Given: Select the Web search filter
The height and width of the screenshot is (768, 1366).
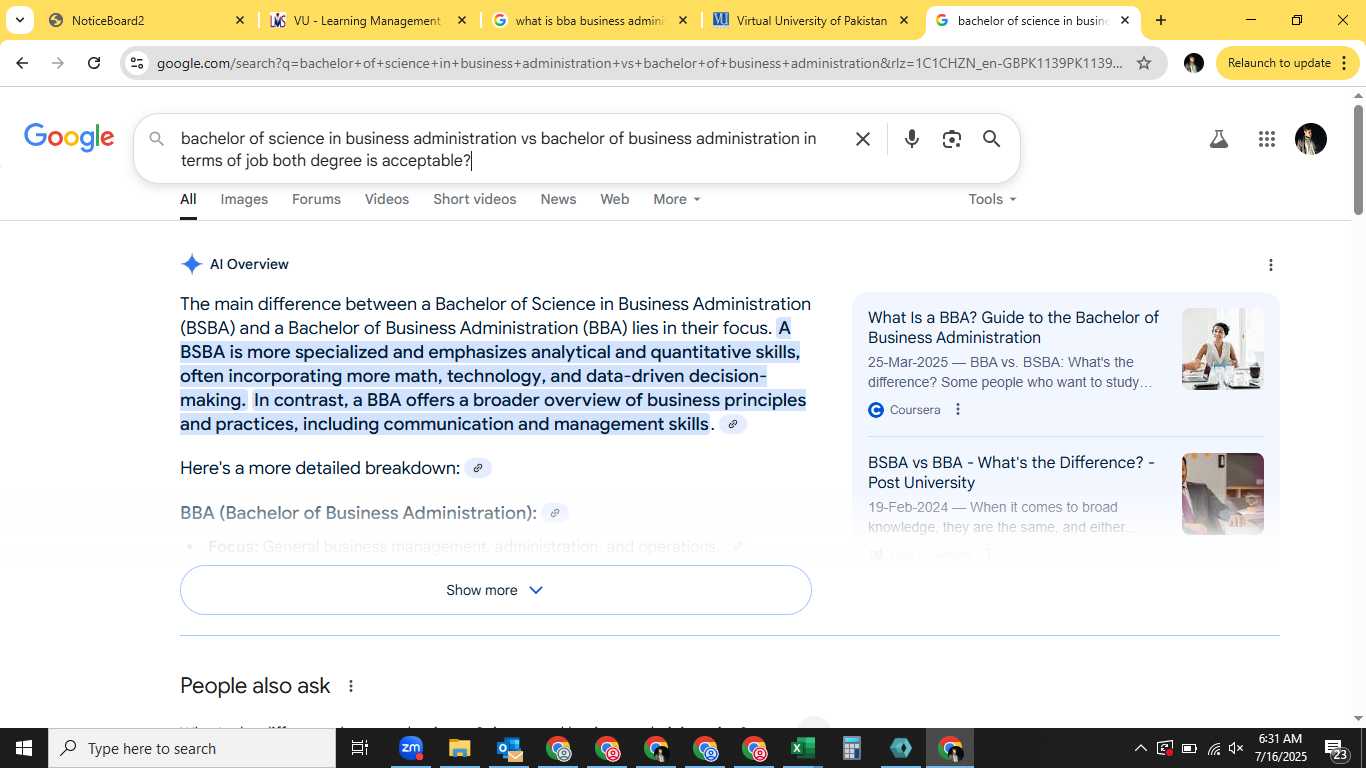Looking at the screenshot, I should click(x=615, y=199).
